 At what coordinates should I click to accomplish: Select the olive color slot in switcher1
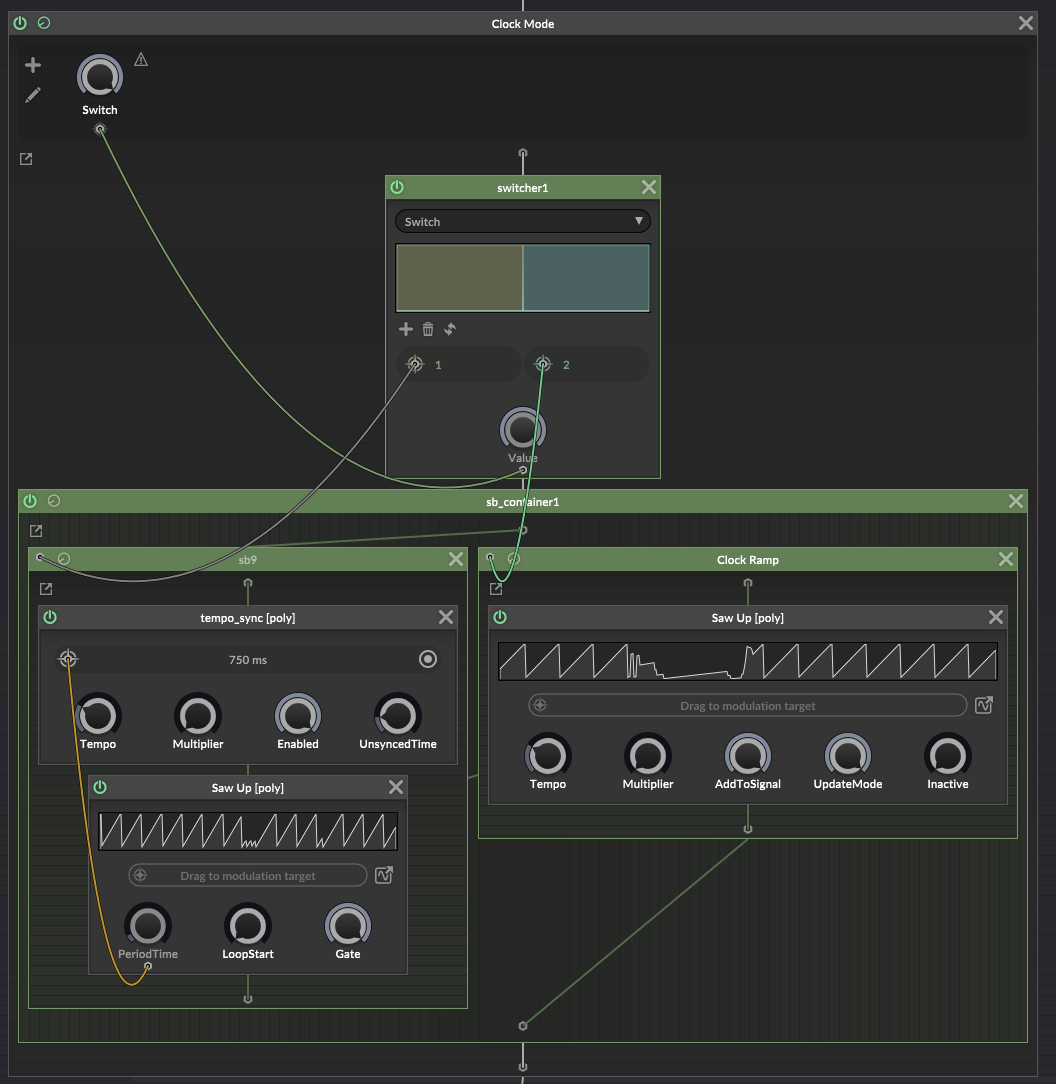coord(459,278)
